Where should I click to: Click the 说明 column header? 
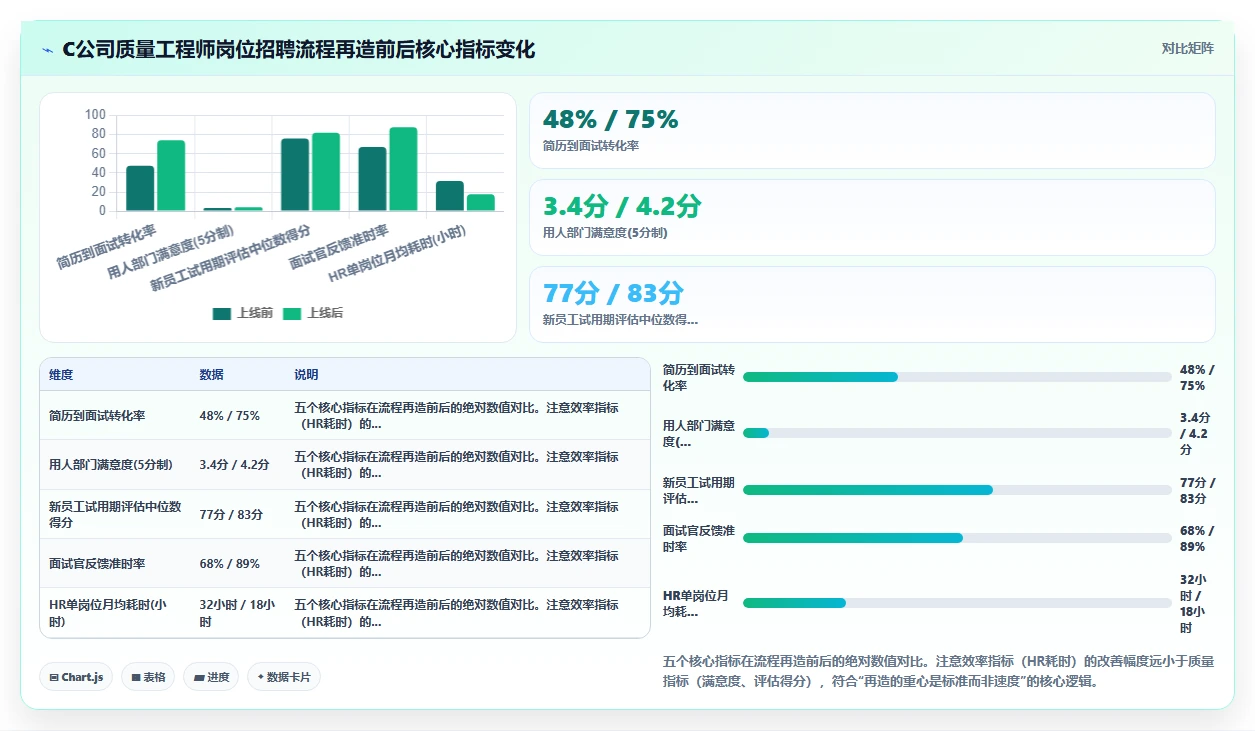[x=306, y=375]
